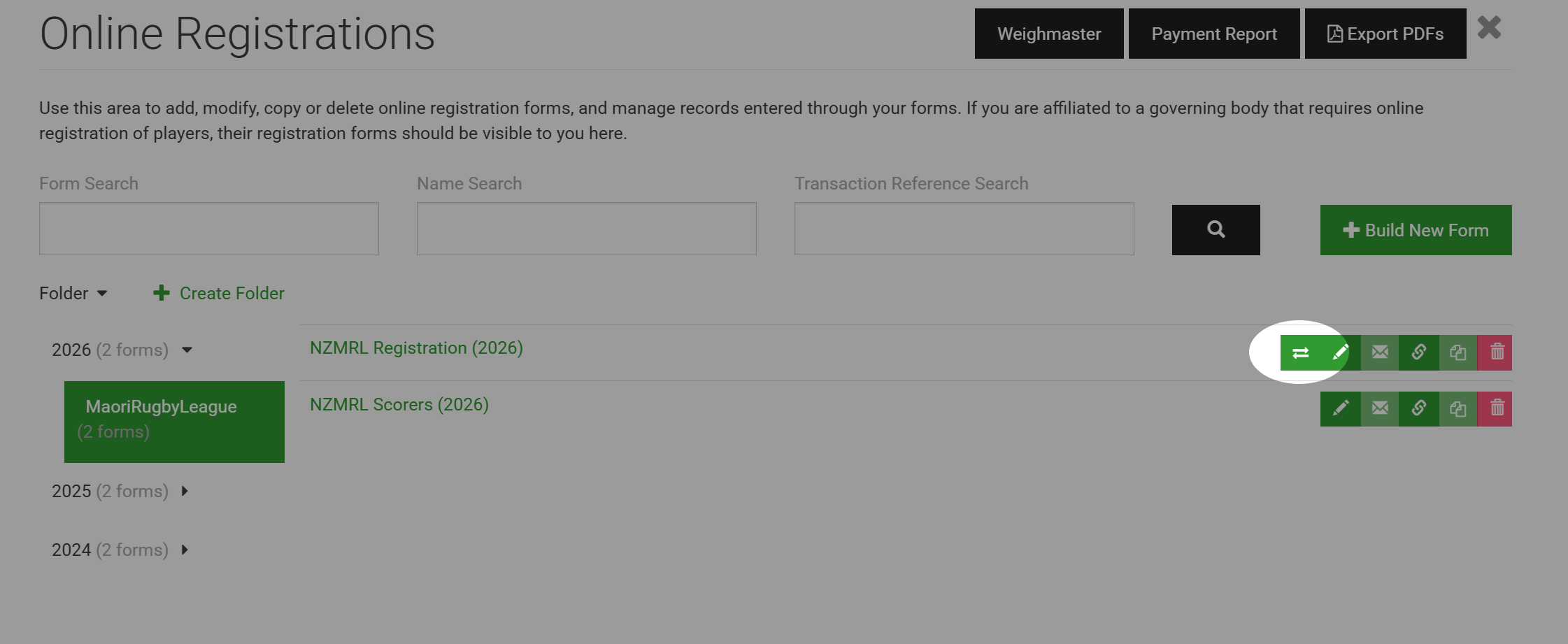Edit the NZMRL Scorers (2026) form with the pencil icon
The image size is (1568, 644).
point(1341,408)
